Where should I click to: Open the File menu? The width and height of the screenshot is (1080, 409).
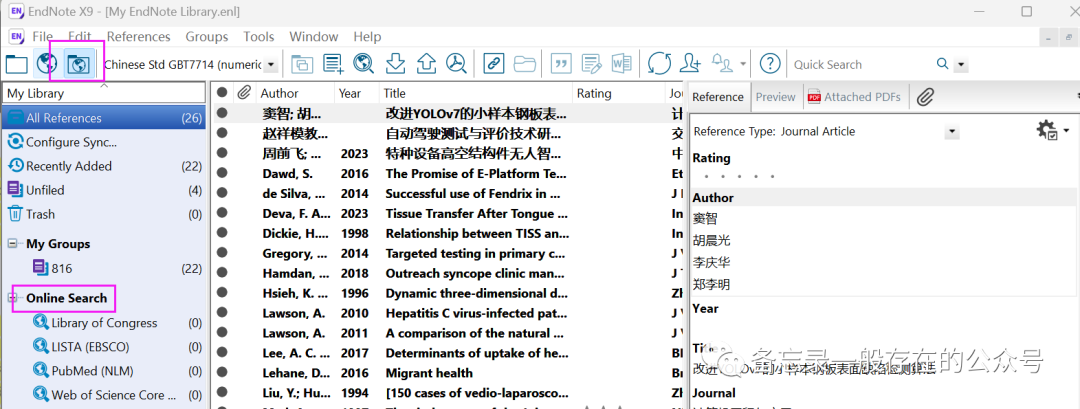[42, 36]
